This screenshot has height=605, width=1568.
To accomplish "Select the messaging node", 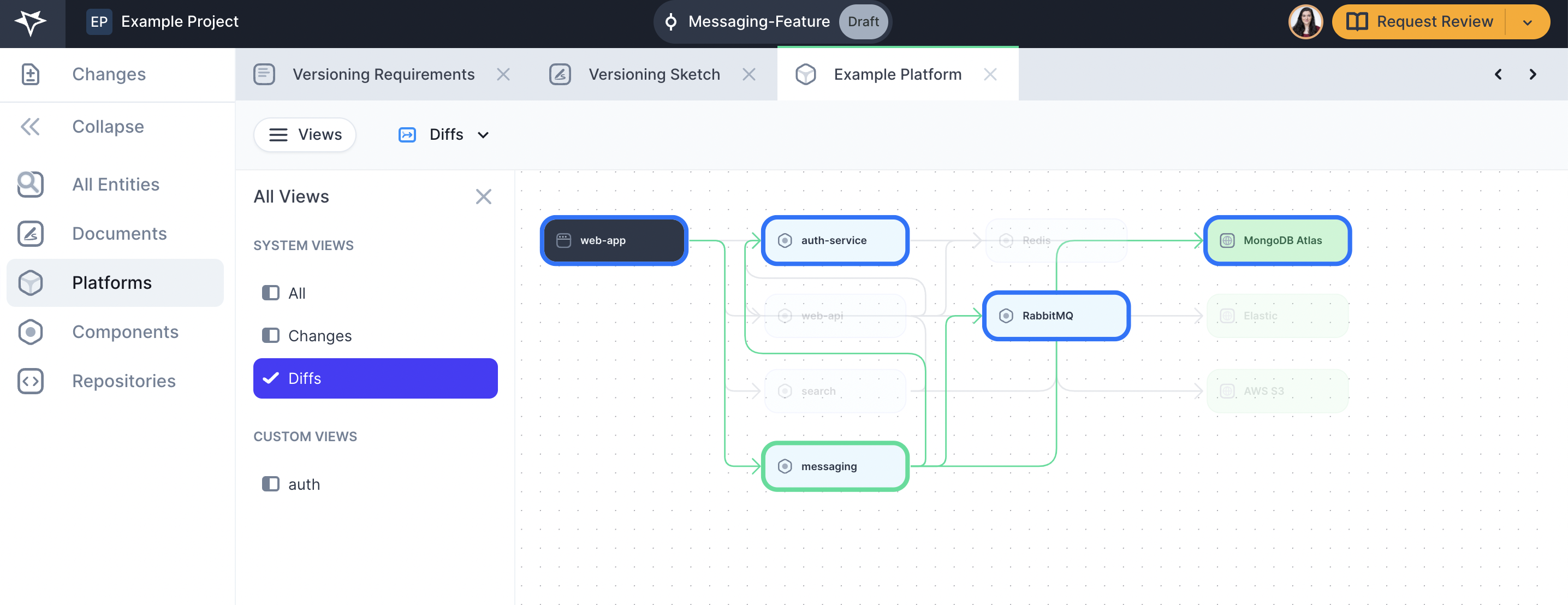I will [x=835, y=467].
